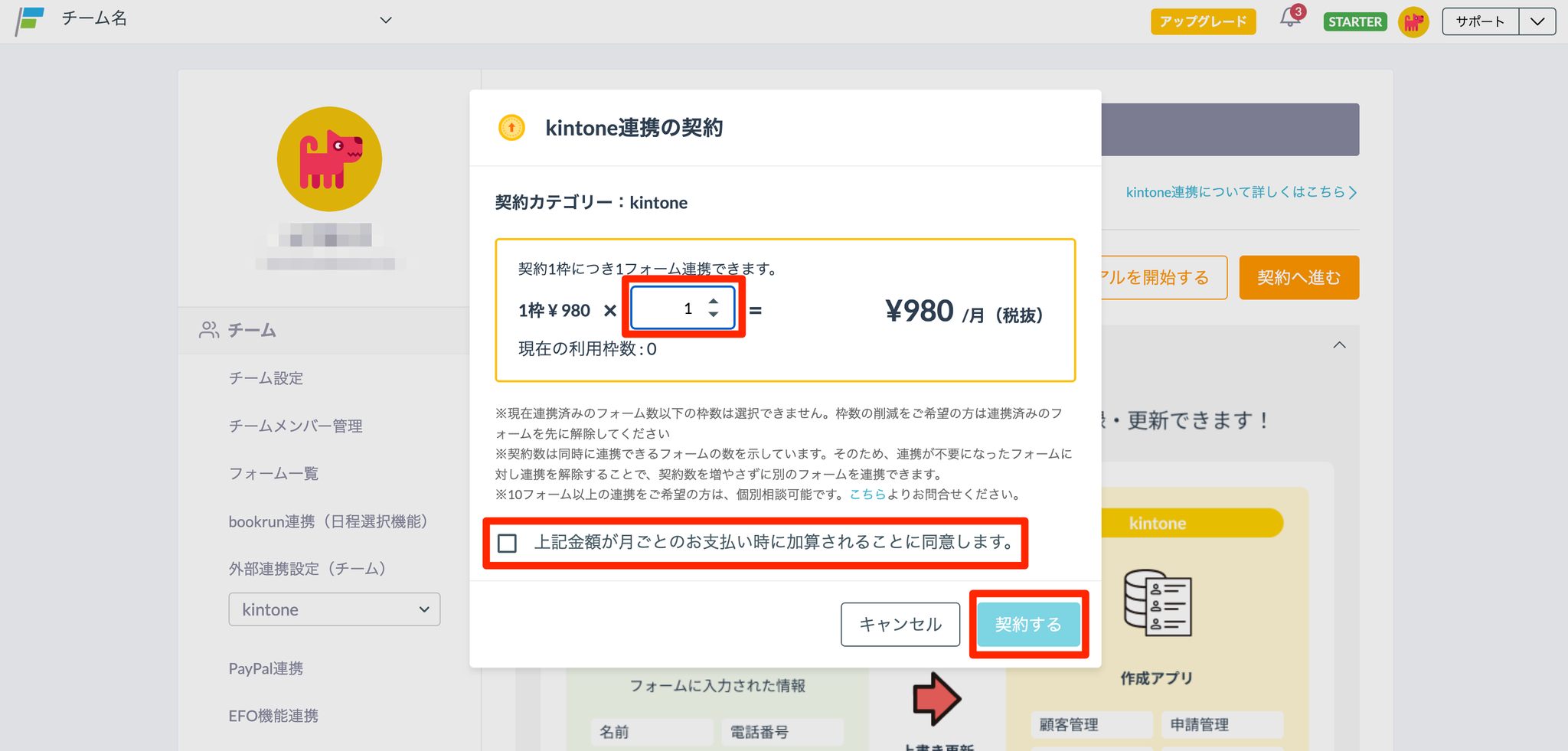Click the 契約へ進む button
The height and width of the screenshot is (751, 1568).
1298,277
